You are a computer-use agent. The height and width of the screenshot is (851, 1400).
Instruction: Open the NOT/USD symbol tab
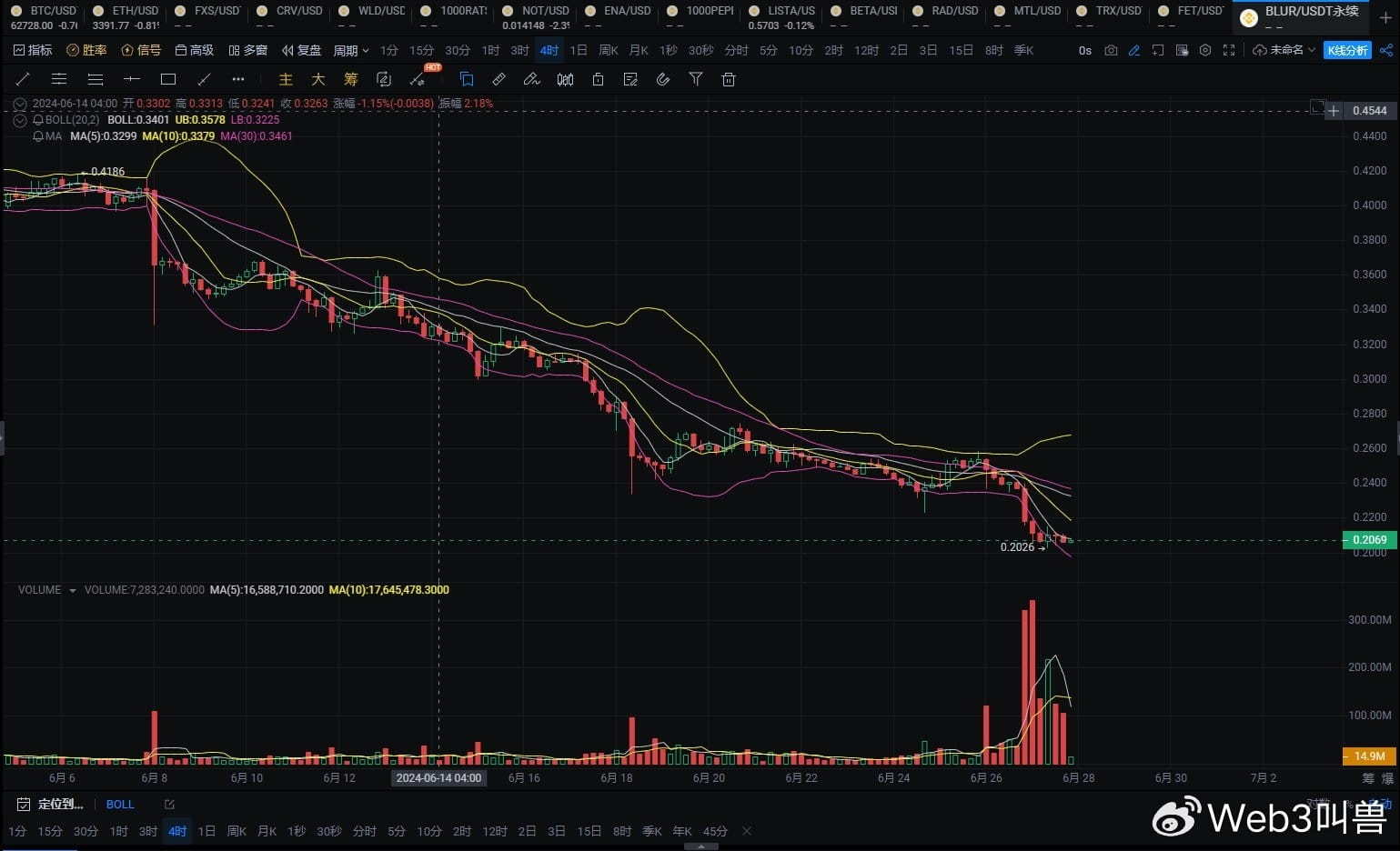coord(537,17)
